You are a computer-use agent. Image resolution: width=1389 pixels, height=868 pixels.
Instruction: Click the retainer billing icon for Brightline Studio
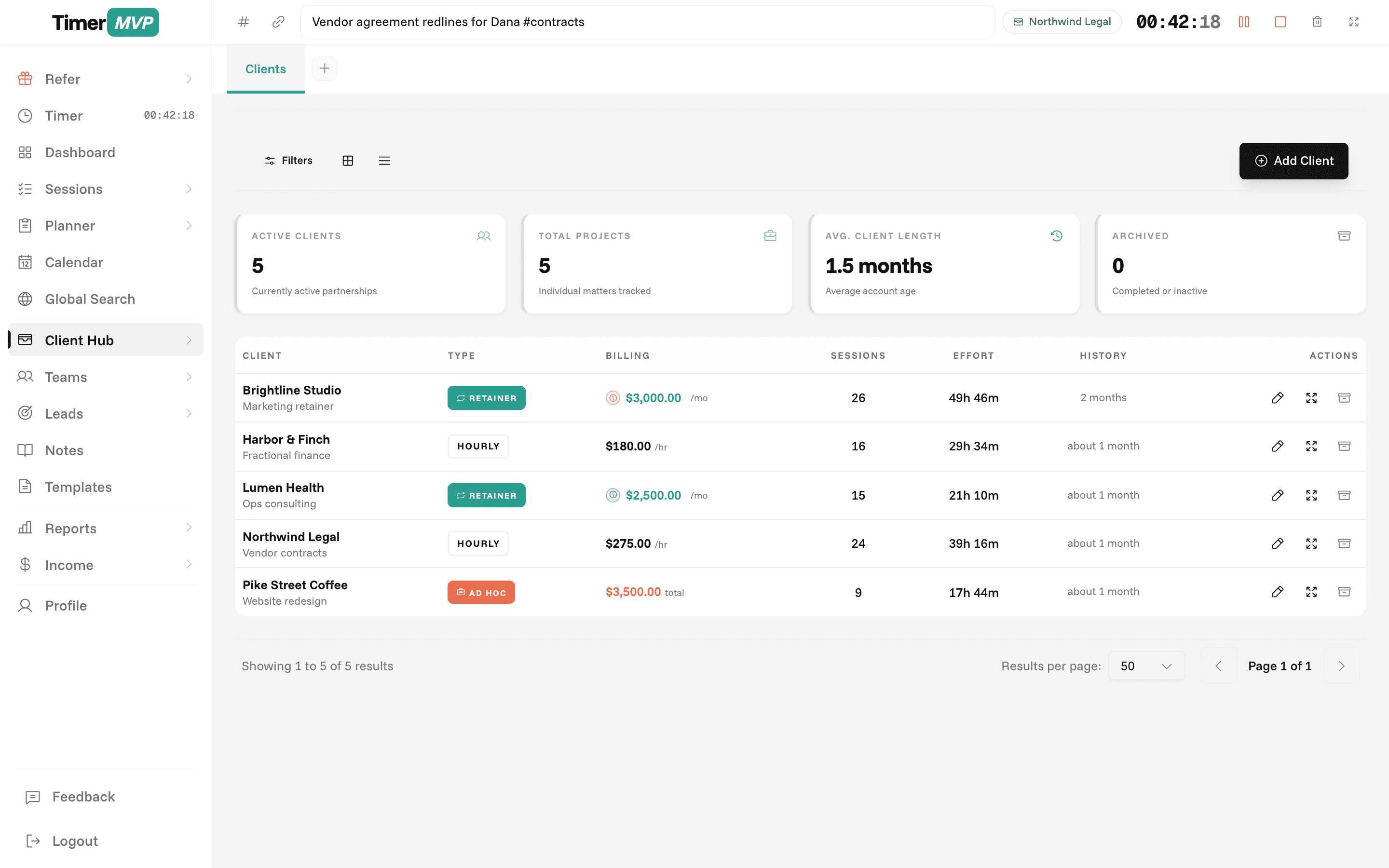(613, 398)
